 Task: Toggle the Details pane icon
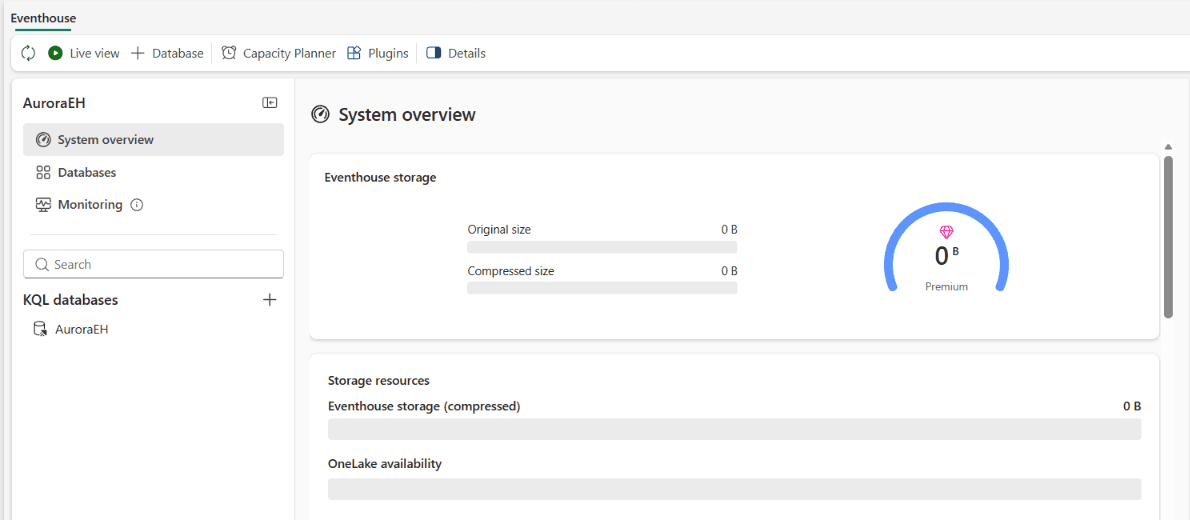(433, 53)
